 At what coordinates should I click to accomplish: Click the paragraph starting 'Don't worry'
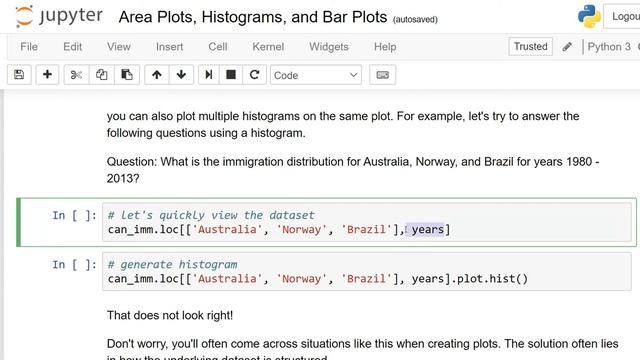click(362, 349)
